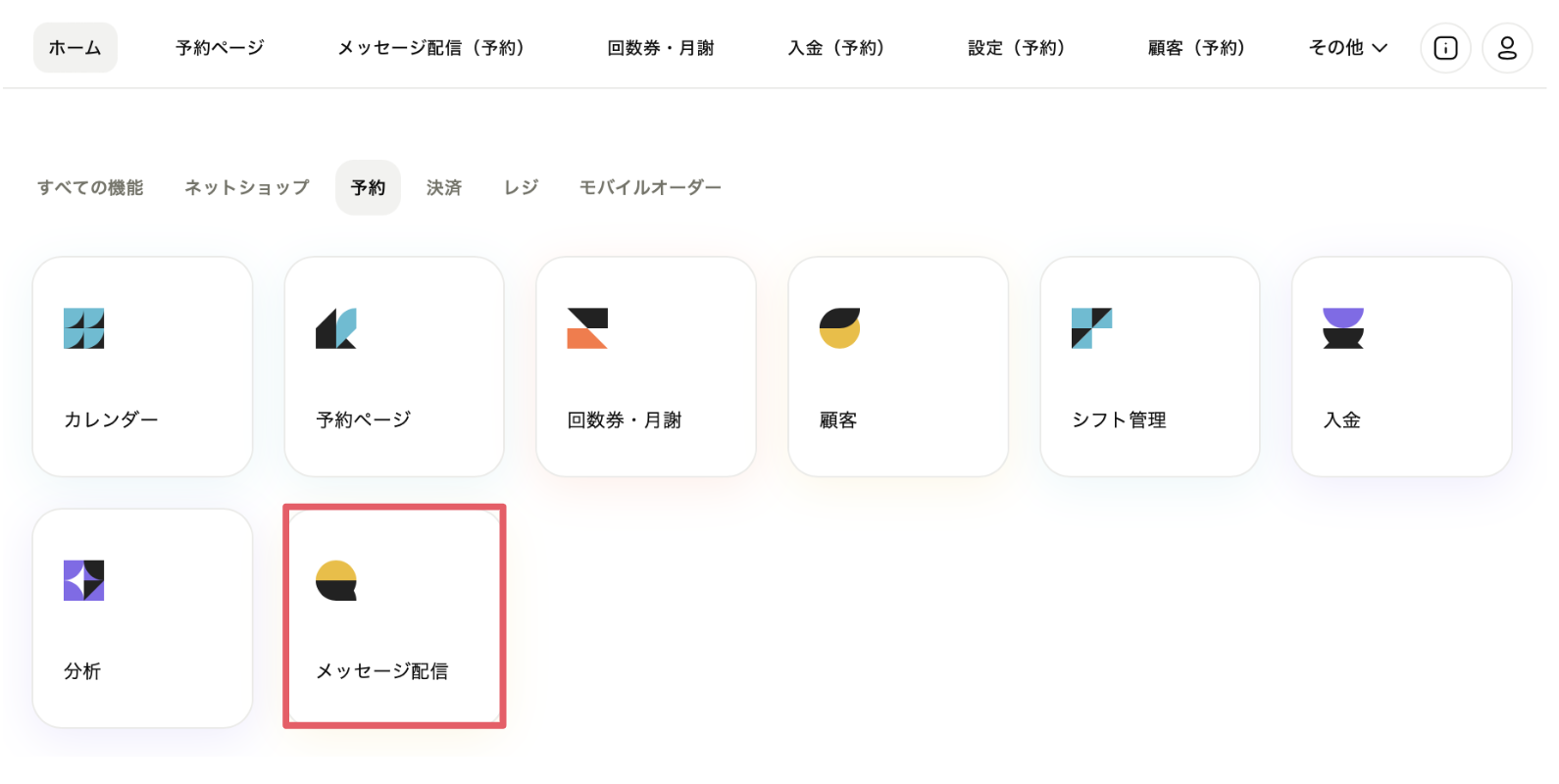Screen dimensions: 1559x784
Task: Click the 顧客 yellow circle icon
Action: pyautogui.click(x=839, y=328)
